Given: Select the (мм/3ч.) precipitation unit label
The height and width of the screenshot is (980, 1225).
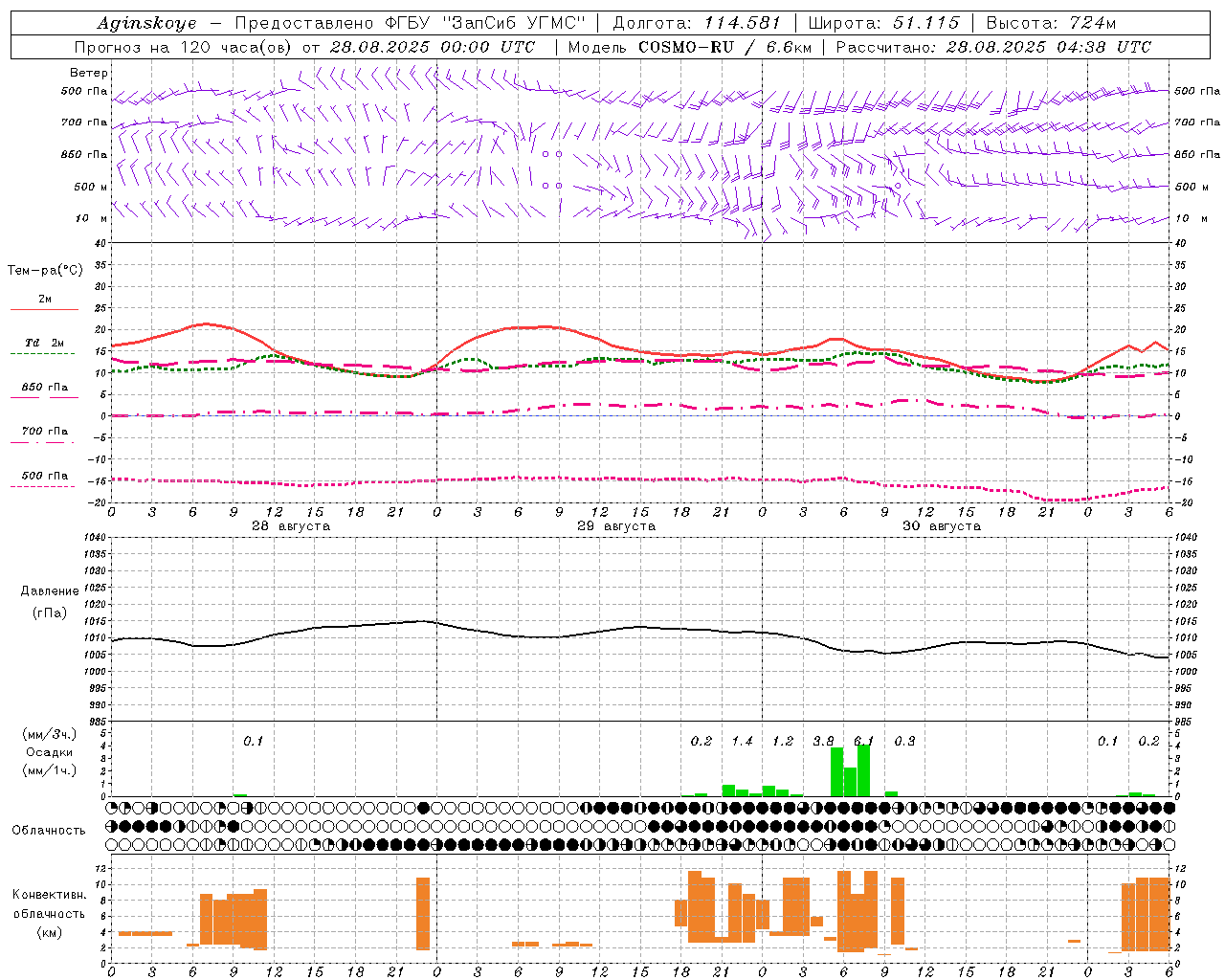Looking at the screenshot, I should click(x=50, y=734).
